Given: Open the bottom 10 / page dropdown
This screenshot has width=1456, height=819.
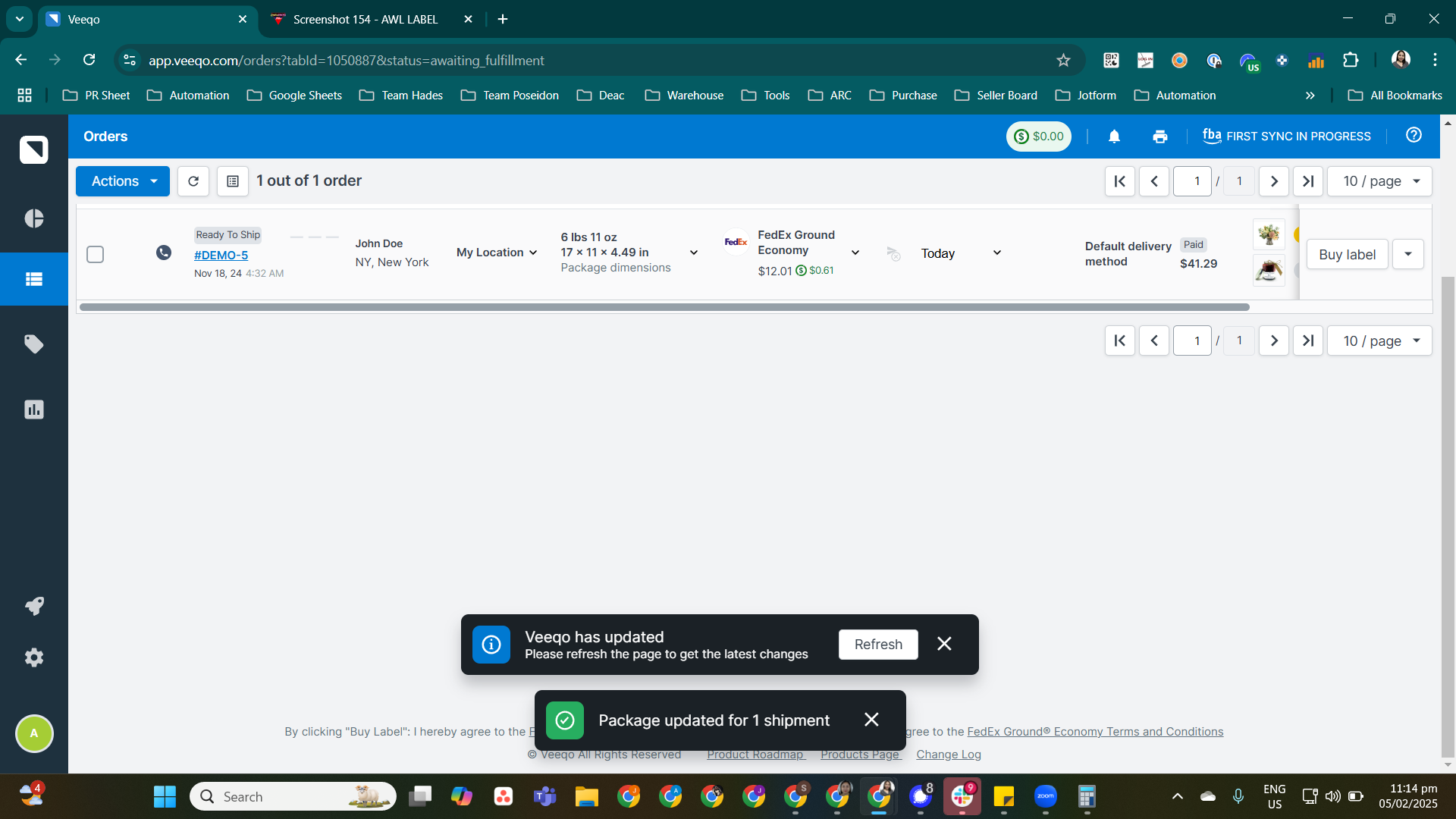Looking at the screenshot, I should point(1380,340).
